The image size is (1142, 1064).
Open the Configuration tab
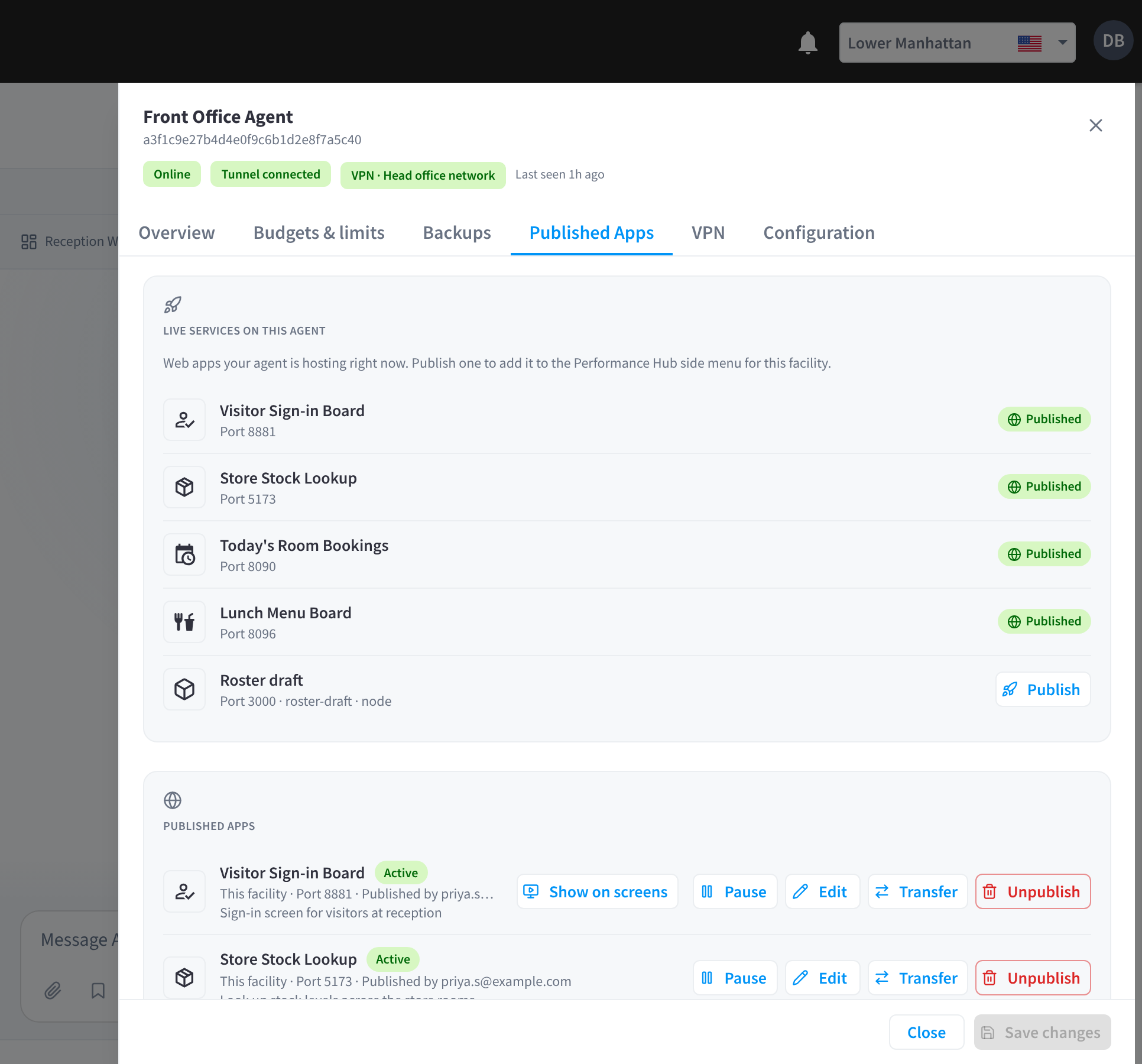click(x=819, y=233)
